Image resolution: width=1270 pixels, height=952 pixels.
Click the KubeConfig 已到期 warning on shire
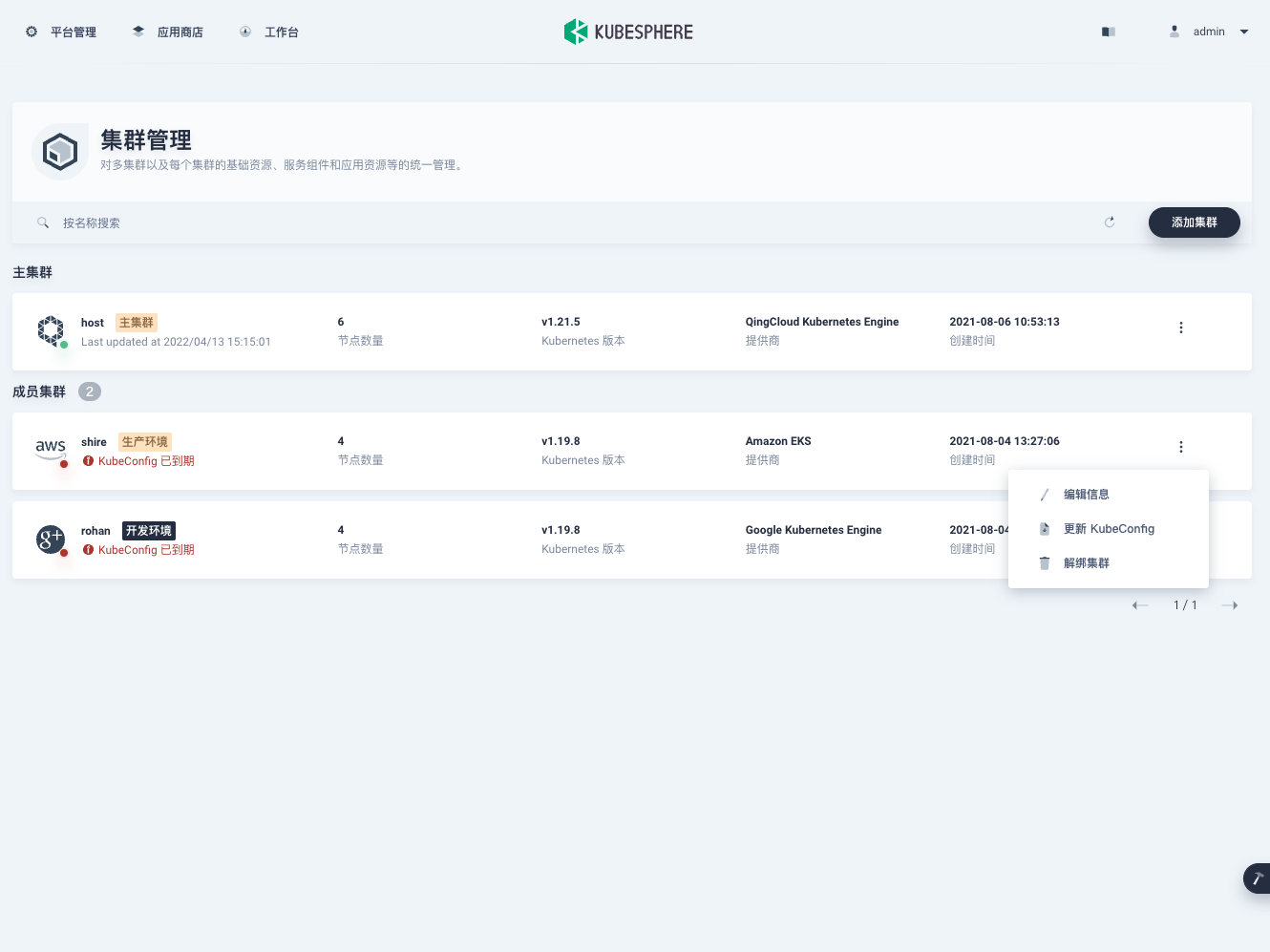coord(139,460)
